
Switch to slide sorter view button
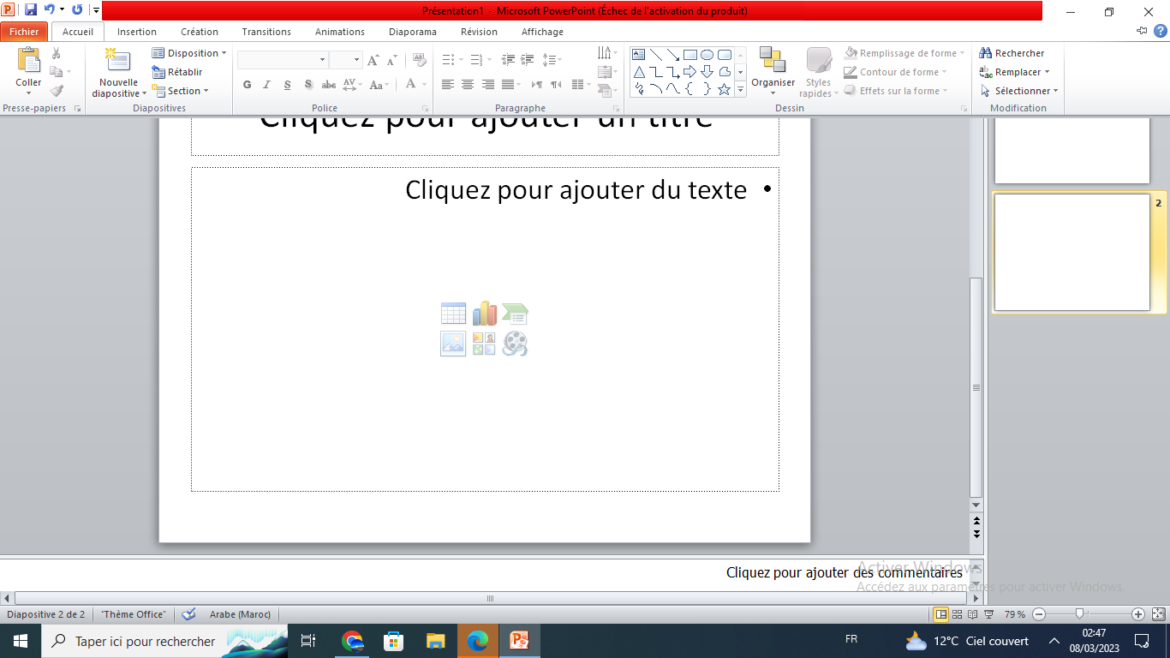click(957, 614)
